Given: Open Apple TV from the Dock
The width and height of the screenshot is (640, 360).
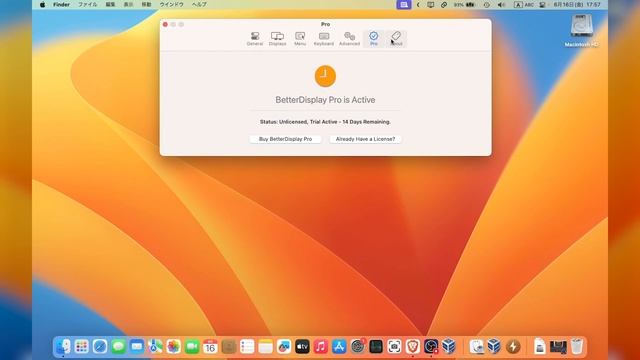Looking at the screenshot, I should (x=302, y=347).
